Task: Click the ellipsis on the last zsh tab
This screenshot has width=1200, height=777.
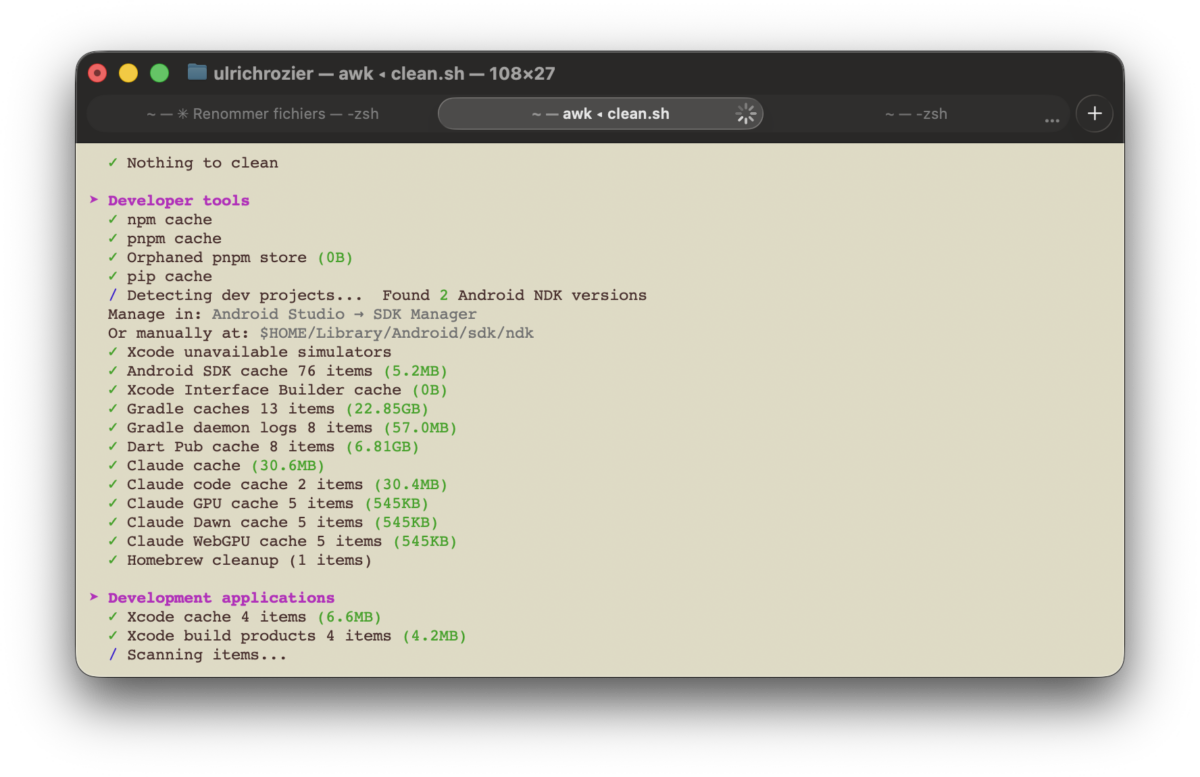Action: click(1051, 119)
